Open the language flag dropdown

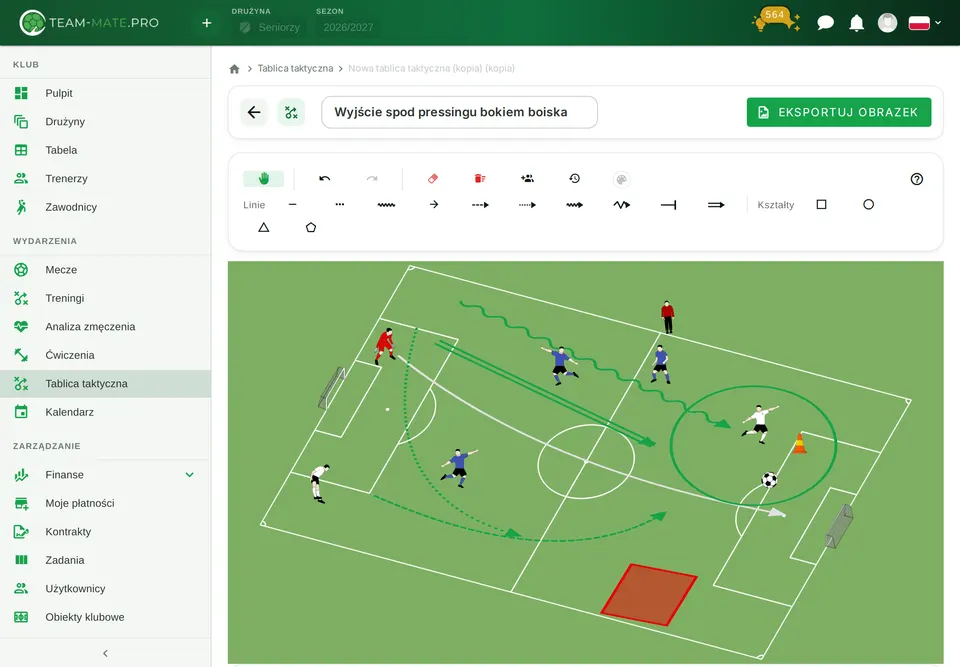(924, 23)
